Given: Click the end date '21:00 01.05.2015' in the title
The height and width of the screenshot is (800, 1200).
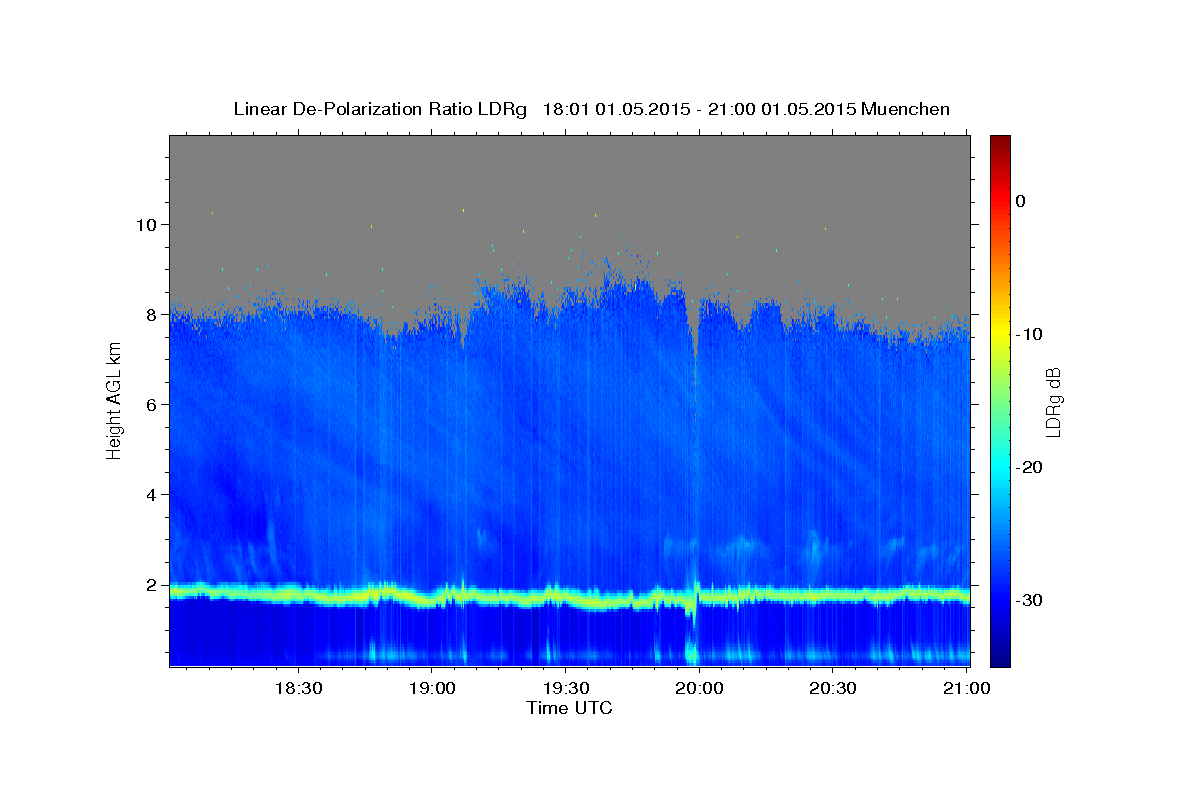Looking at the screenshot, I should (781, 109).
